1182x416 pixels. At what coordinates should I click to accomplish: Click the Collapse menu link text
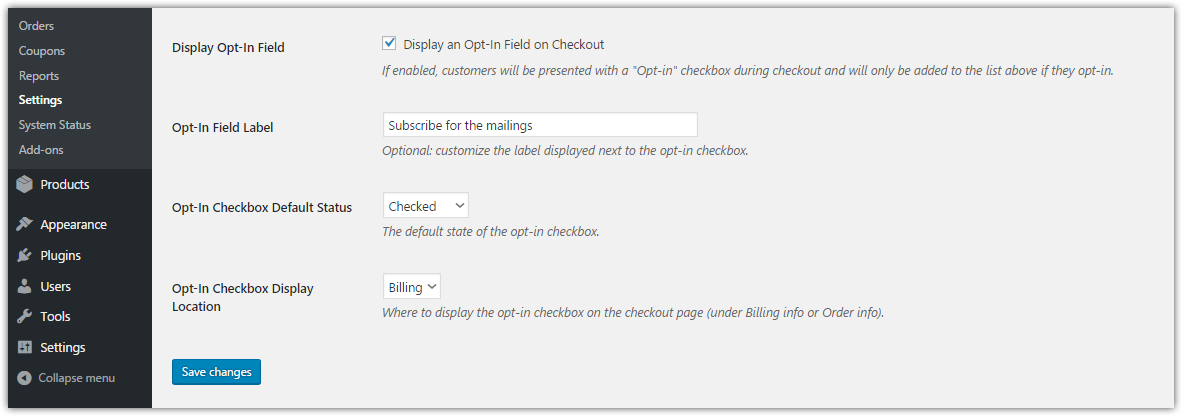76,379
